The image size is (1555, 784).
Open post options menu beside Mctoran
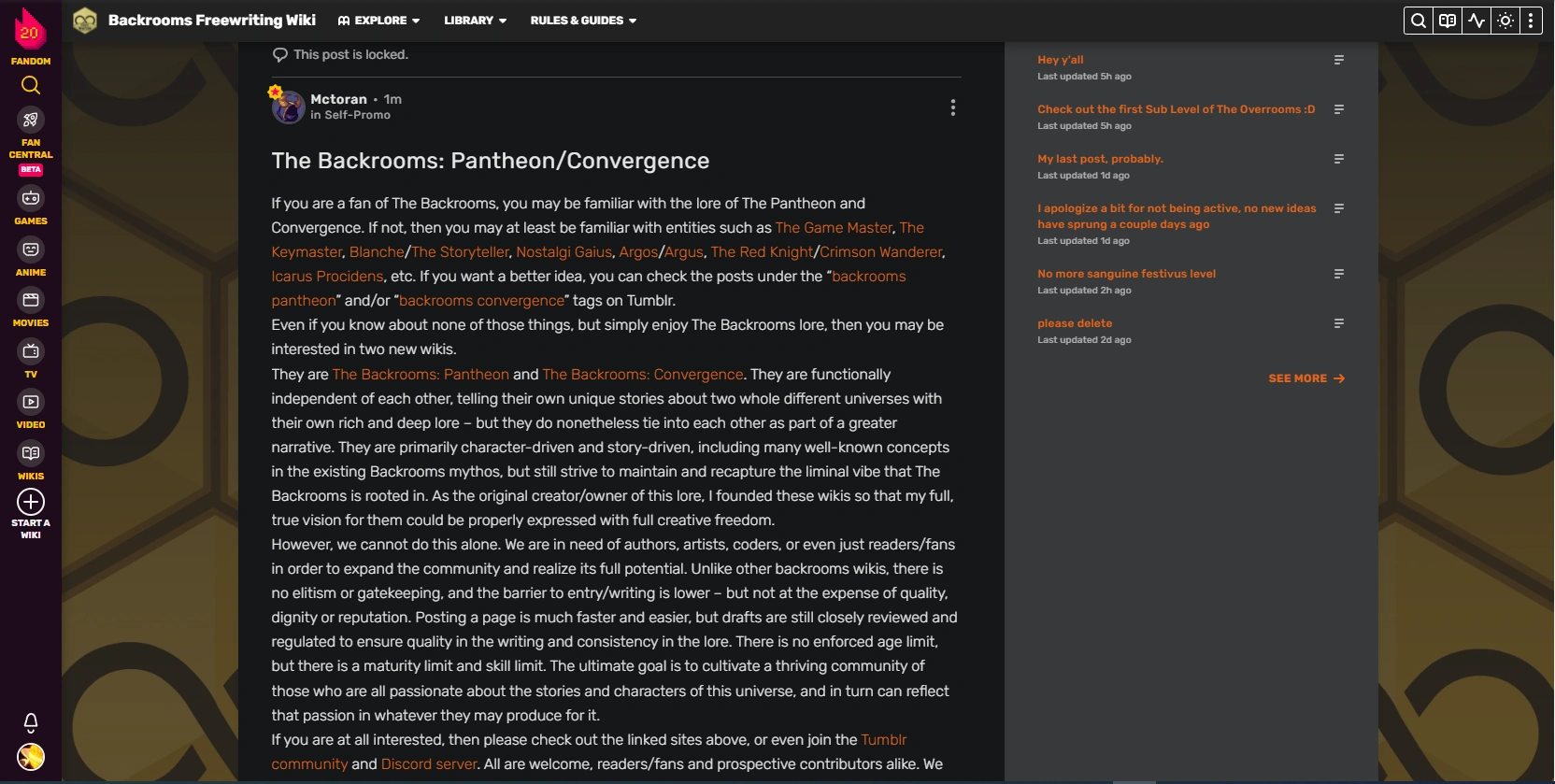tap(953, 107)
